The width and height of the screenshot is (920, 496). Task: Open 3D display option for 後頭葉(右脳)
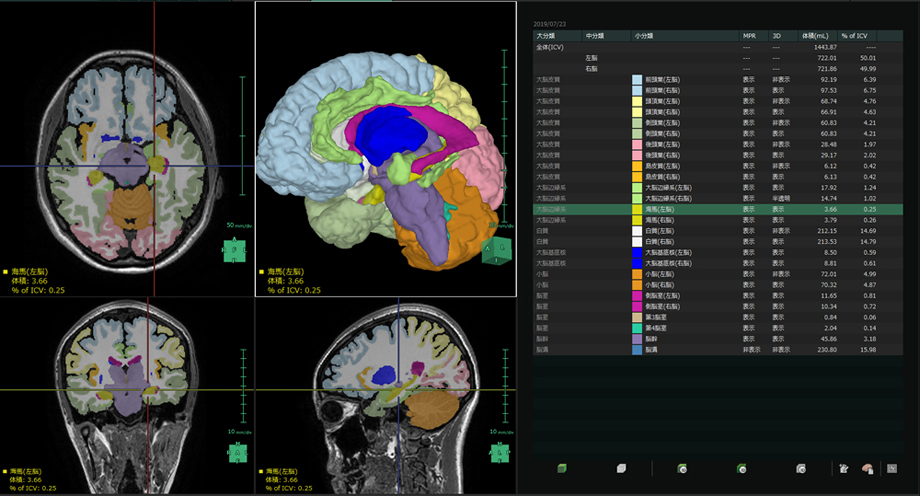(778, 155)
